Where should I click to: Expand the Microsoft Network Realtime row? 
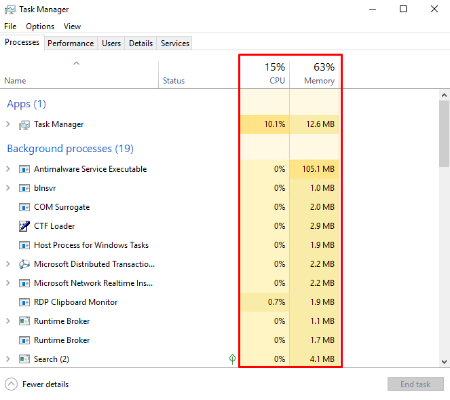[x=8, y=283]
